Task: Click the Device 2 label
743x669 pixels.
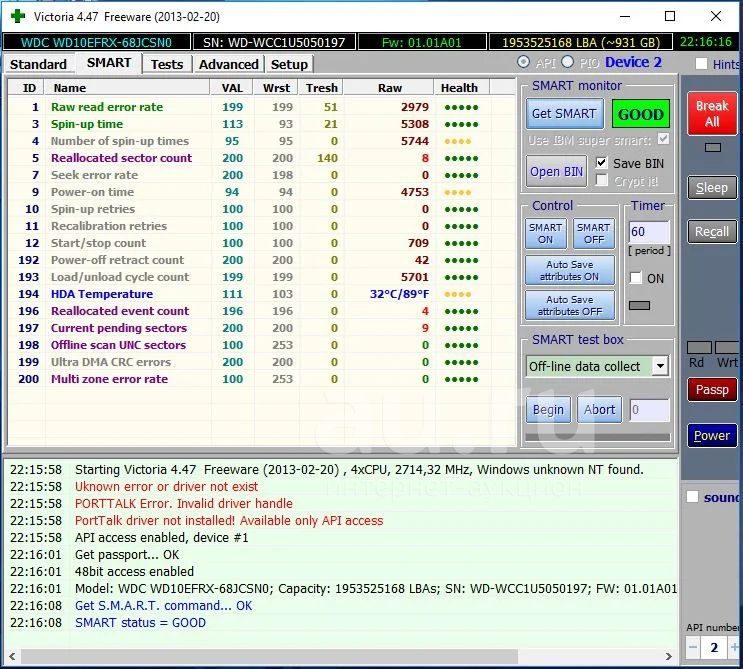Action: point(633,63)
